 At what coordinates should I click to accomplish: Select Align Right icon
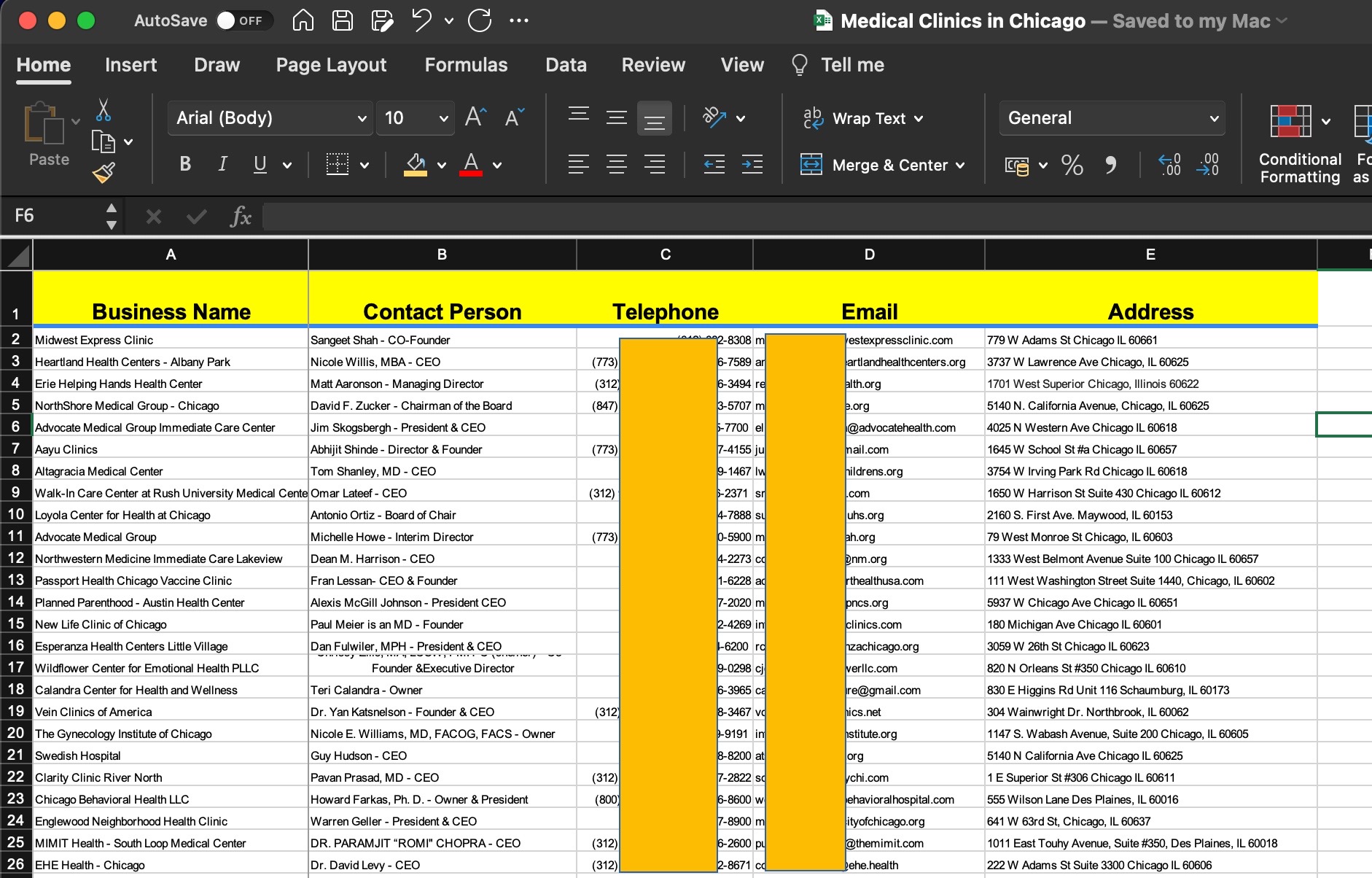click(x=655, y=164)
